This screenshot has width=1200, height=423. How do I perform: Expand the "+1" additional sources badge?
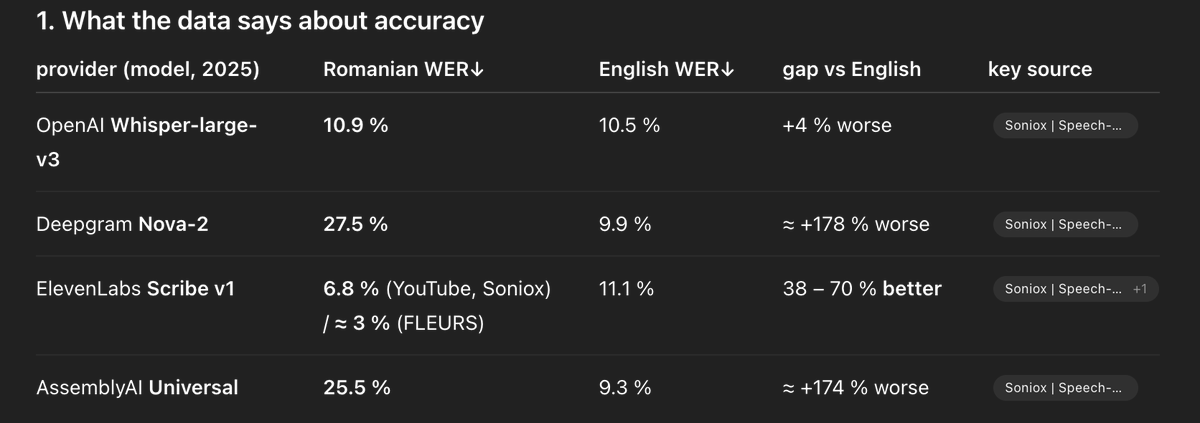click(x=1140, y=289)
